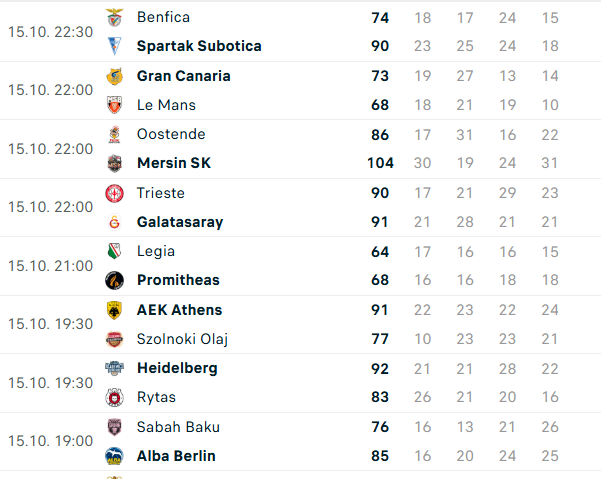Click Mersin SK final score 104
The width and height of the screenshot is (601, 479).
(380, 163)
